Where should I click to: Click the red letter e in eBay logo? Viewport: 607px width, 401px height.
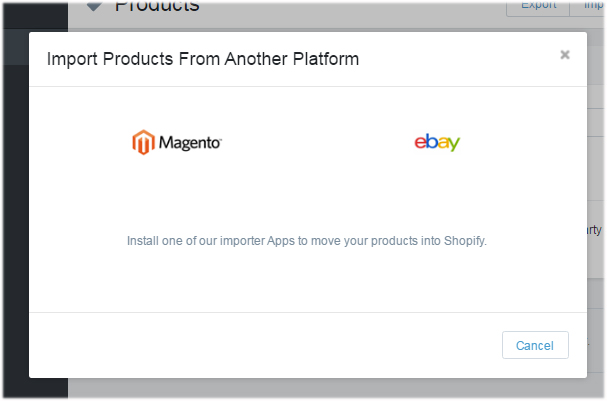click(420, 142)
